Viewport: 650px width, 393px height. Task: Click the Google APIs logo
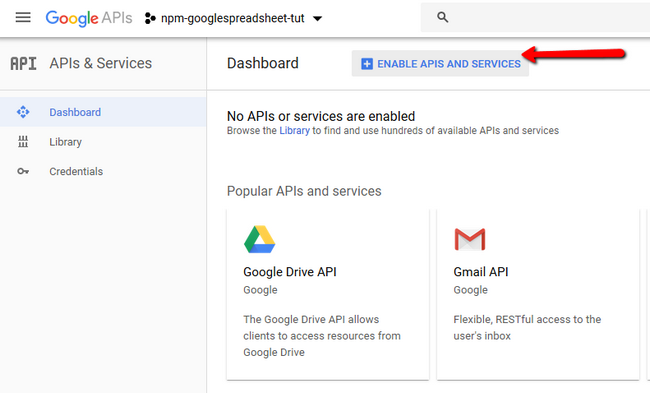(89, 18)
